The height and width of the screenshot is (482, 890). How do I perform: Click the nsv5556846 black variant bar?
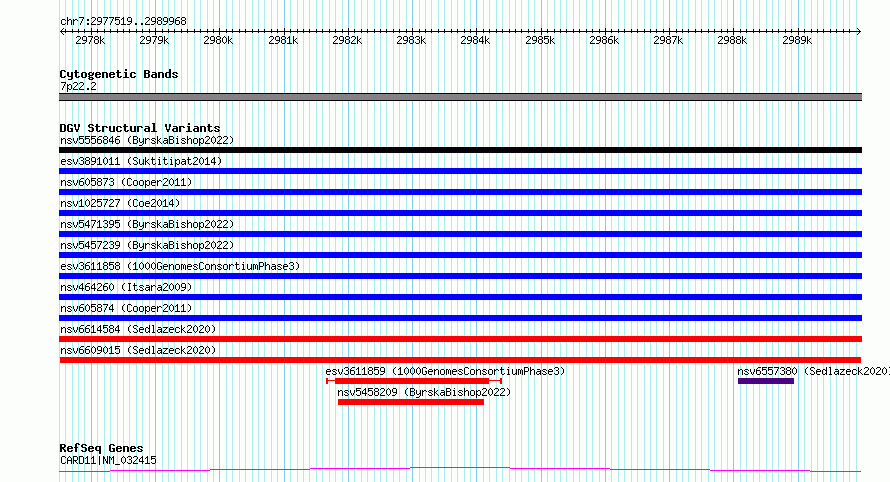[x=460, y=150]
